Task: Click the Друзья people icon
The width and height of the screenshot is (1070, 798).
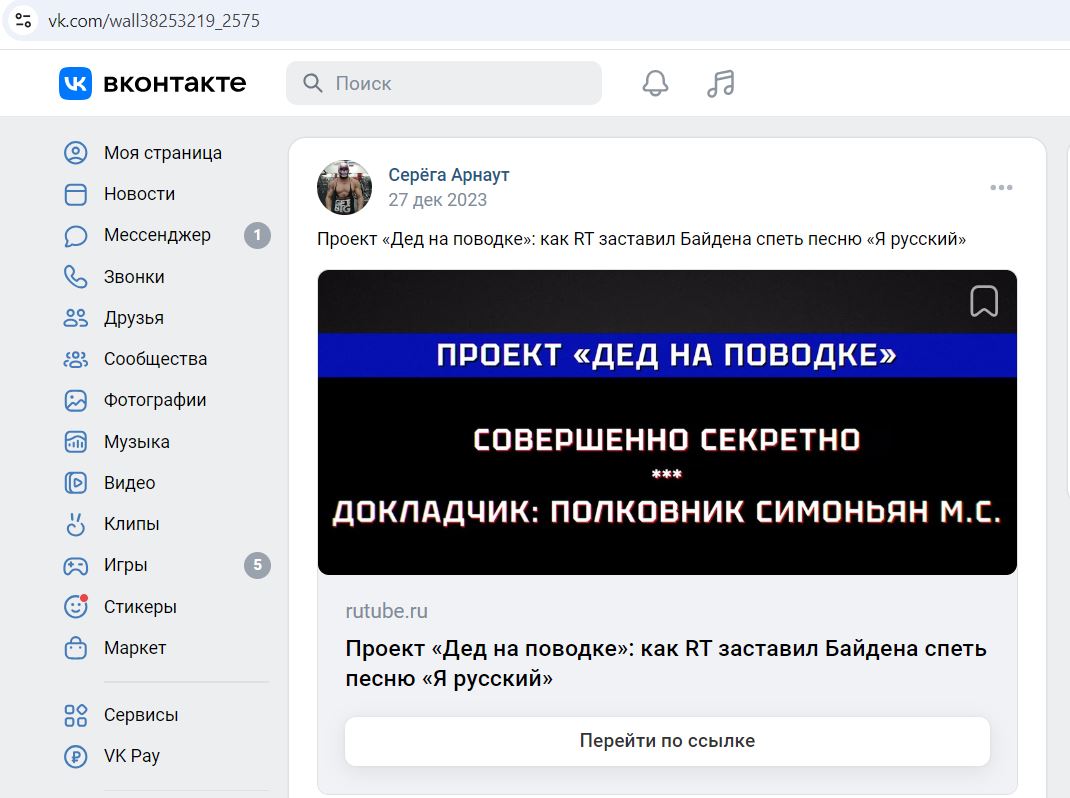Action: (76, 318)
